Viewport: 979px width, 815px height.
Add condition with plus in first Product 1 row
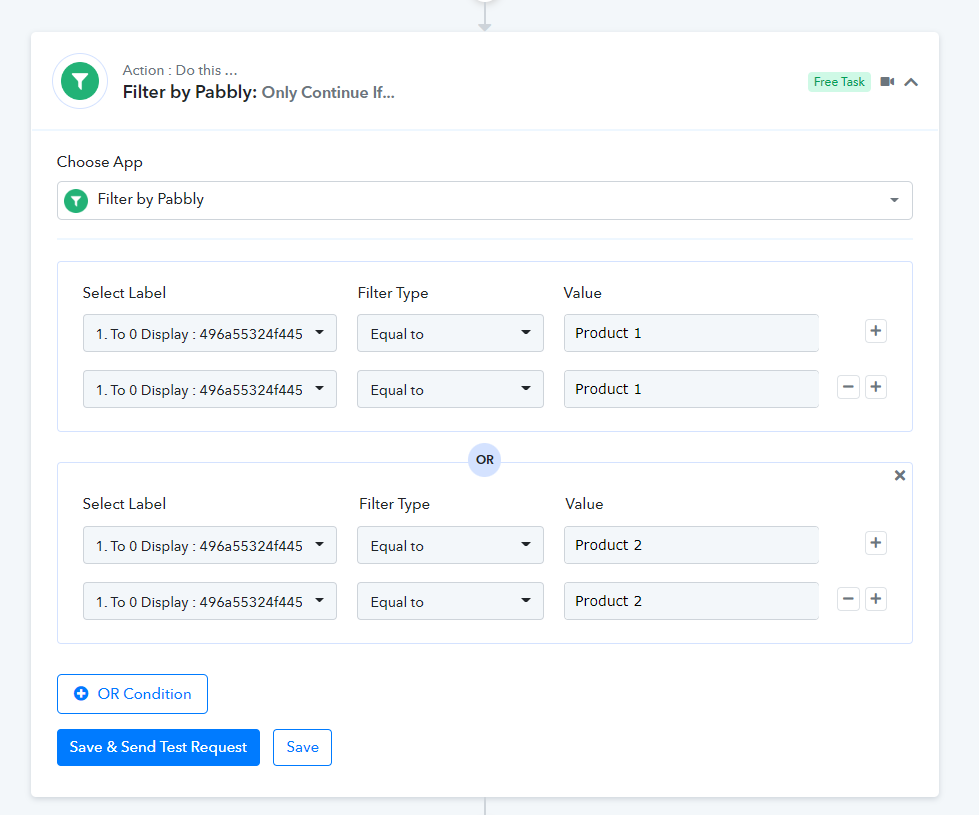pyautogui.click(x=875, y=331)
